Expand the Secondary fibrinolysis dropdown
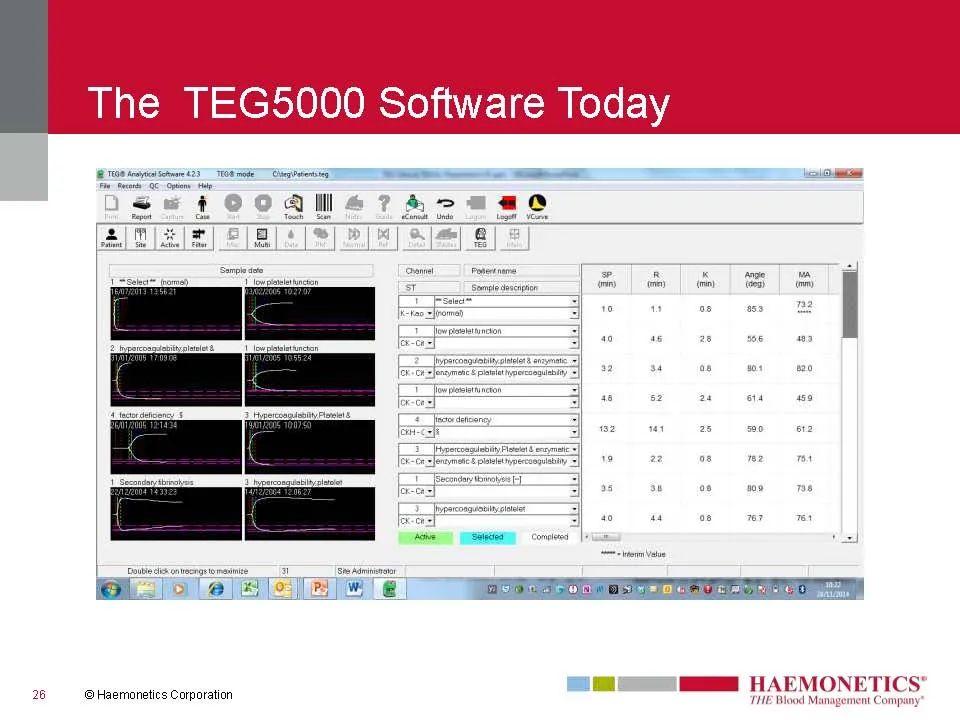The height and width of the screenshot is (720, 960). tap(574, 479)
